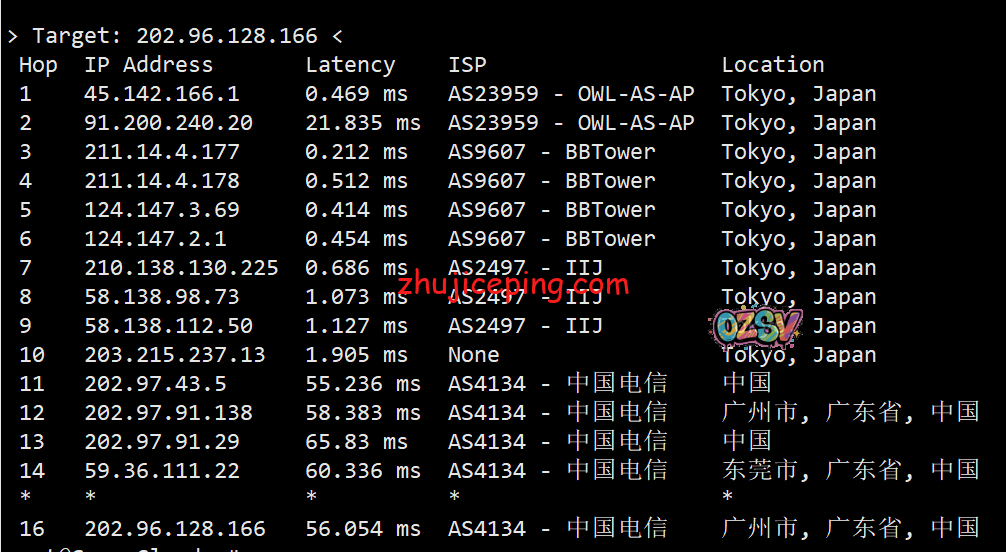Image resolution: width=1006 pixels, height=552 pixels.
Task: Select IP address 45.142.166.1
Action: (x=161, y=94)
